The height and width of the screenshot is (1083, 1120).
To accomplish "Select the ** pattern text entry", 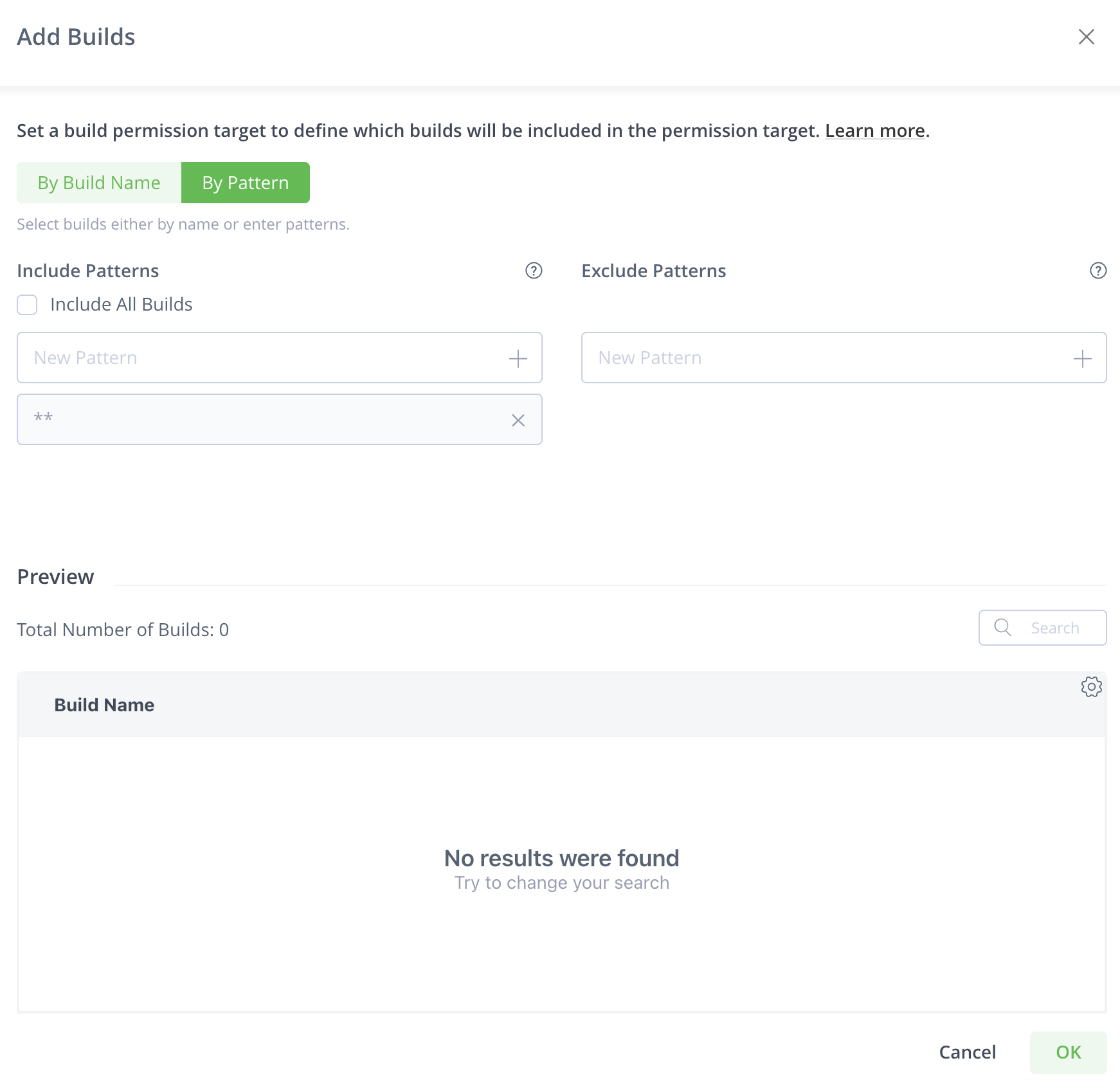I will point(257,419).
